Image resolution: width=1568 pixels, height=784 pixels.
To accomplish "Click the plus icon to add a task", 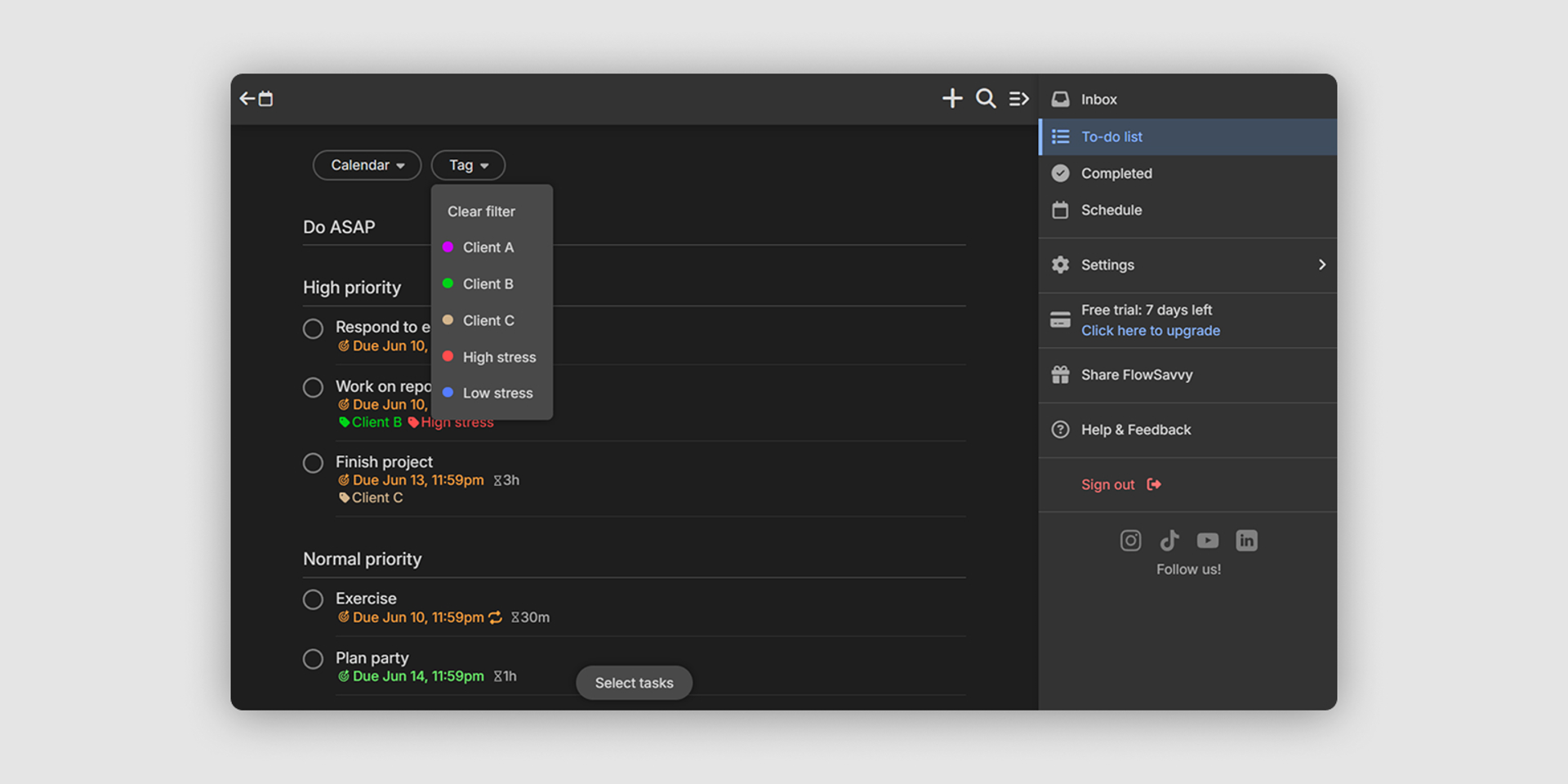I will (951, 98).
